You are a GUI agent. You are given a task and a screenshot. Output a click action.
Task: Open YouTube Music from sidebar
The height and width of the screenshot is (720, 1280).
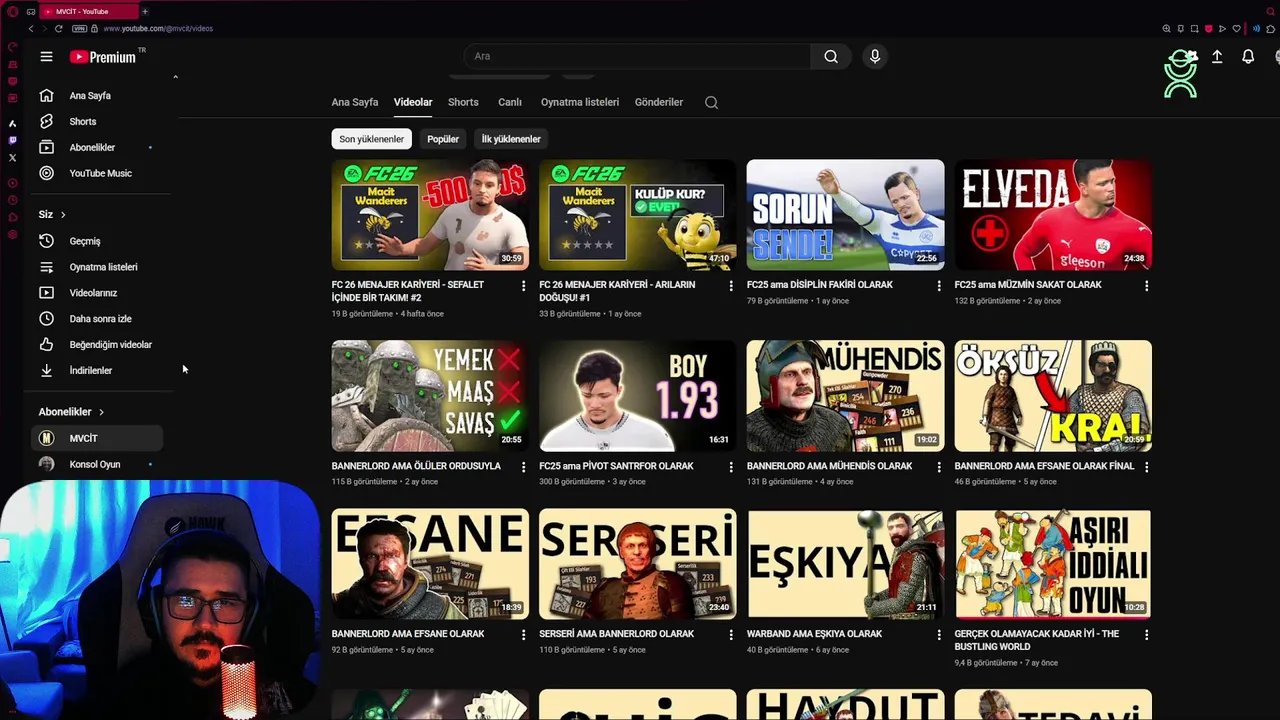[x=96, y=174]
